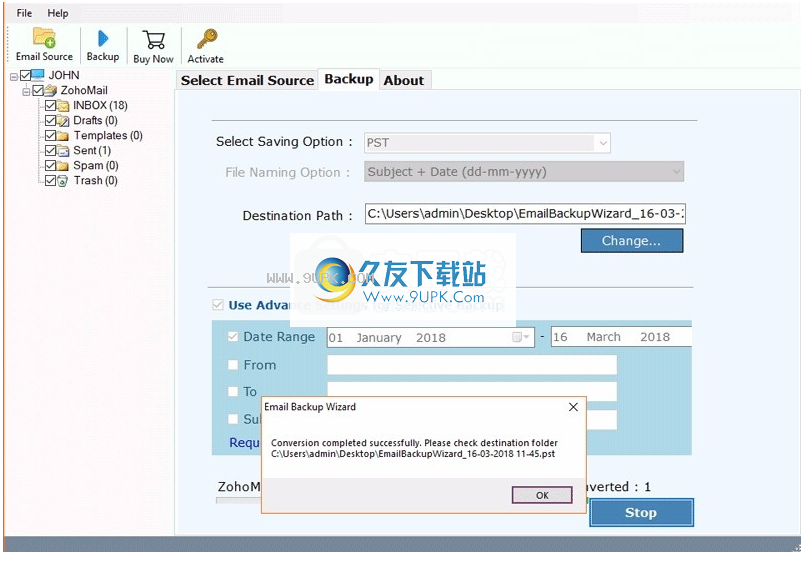Switch to the Backup tab
The width and height of the screenshot is (806, 561).
(349, 79)
